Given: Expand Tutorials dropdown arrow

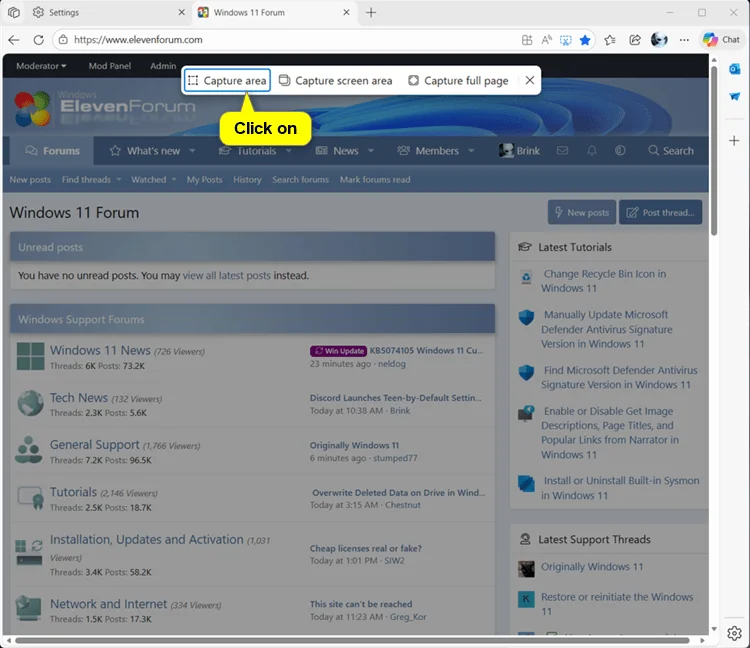Looking at the screenshot, I should click(x=288, y=151).
